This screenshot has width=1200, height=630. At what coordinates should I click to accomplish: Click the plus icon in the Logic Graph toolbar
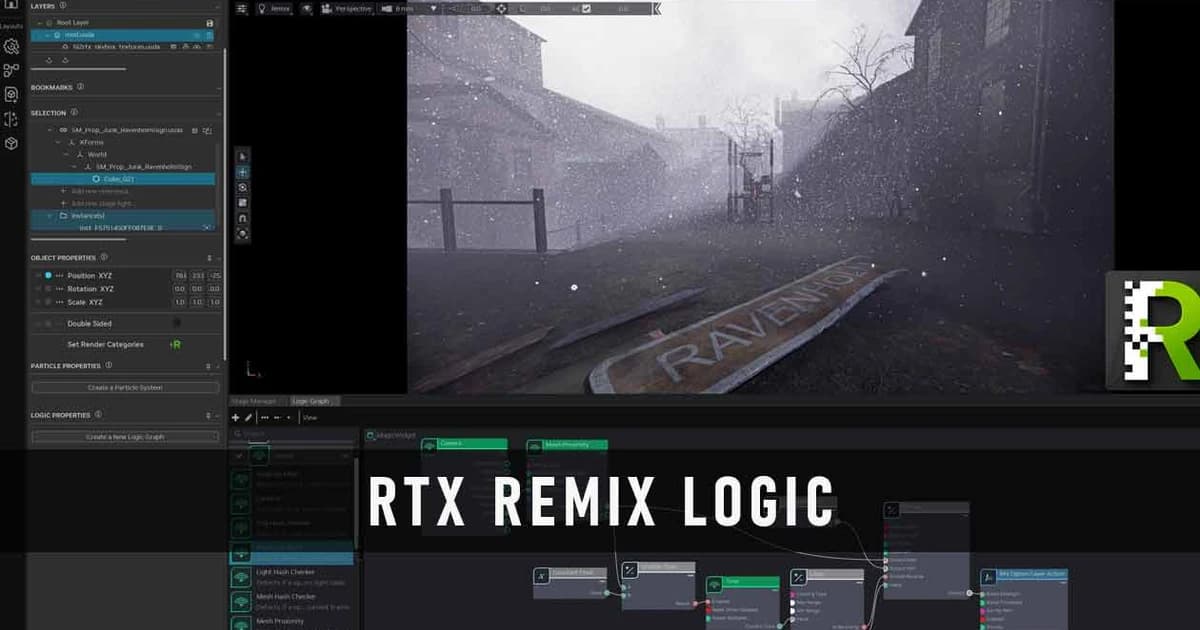236,418
